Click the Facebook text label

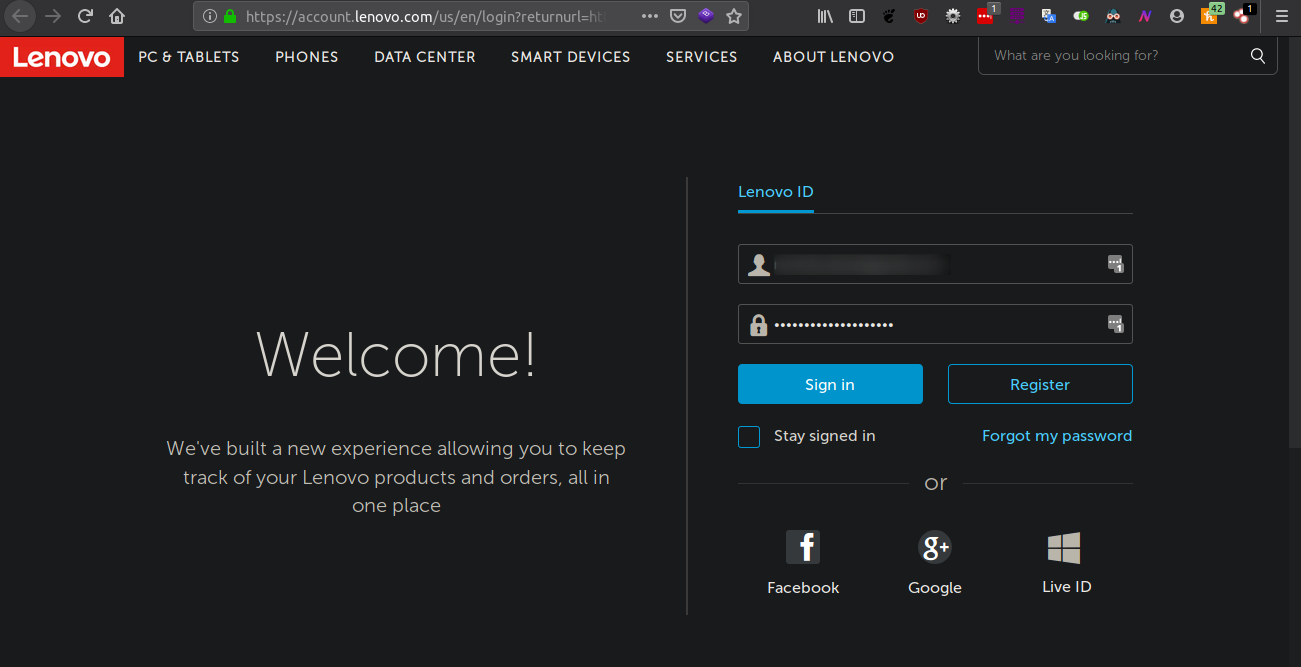point(803,588)
